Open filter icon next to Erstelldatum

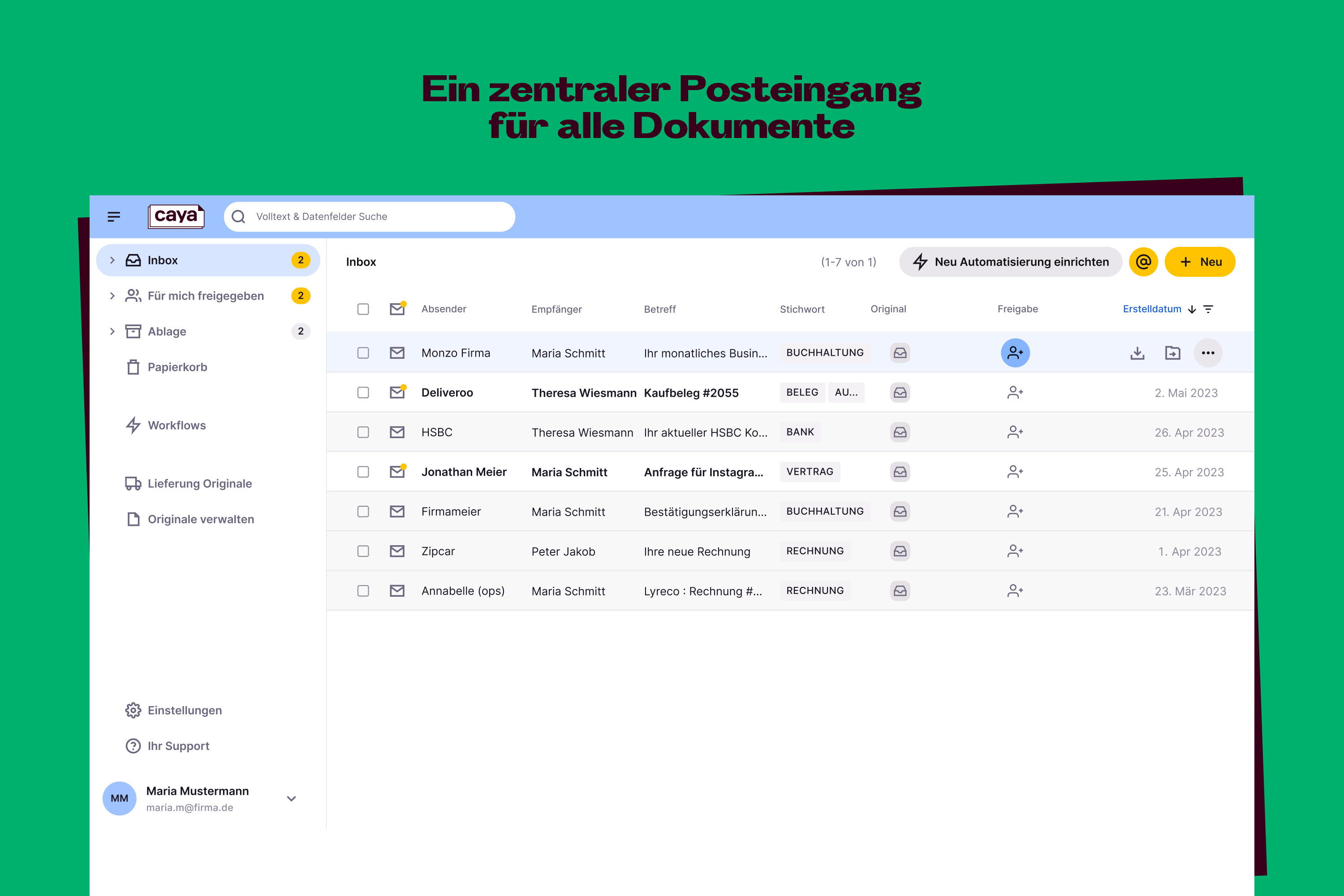pyautogui.click(x=1208, y=309)
